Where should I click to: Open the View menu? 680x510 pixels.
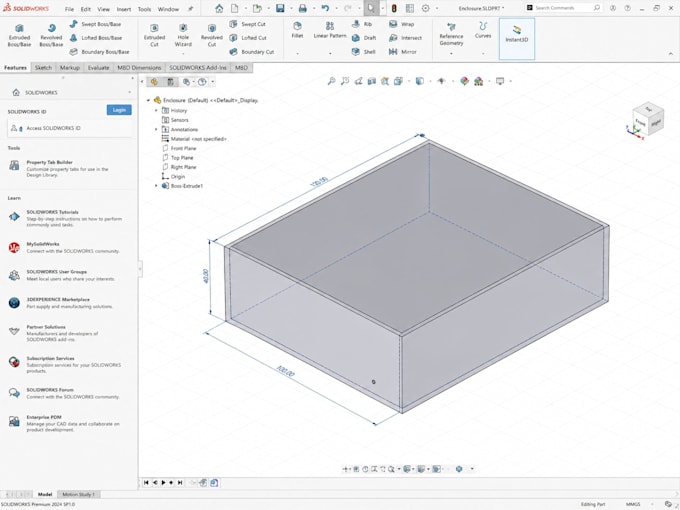103,9
